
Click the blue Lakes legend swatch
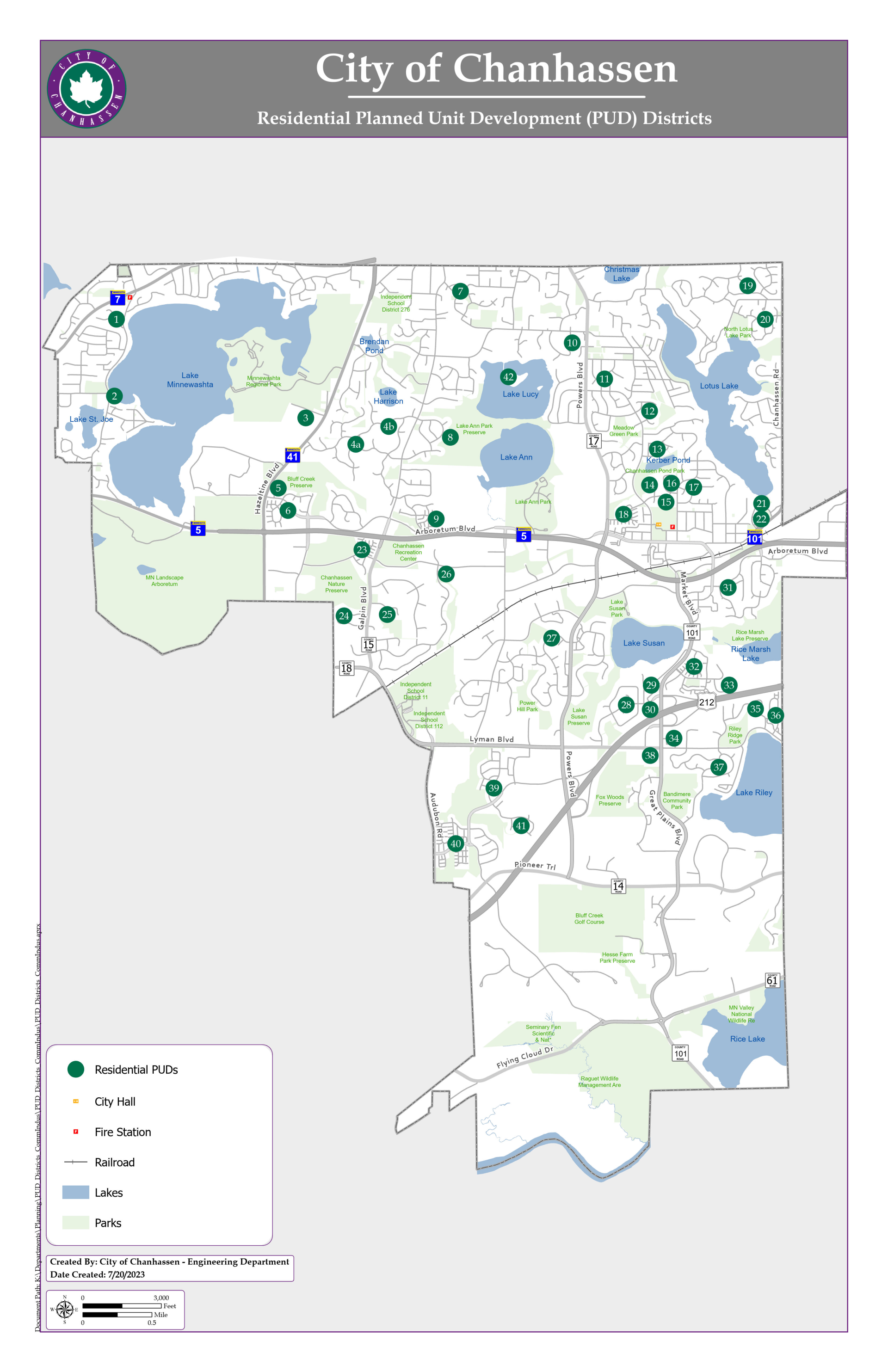pos(75,1192)
